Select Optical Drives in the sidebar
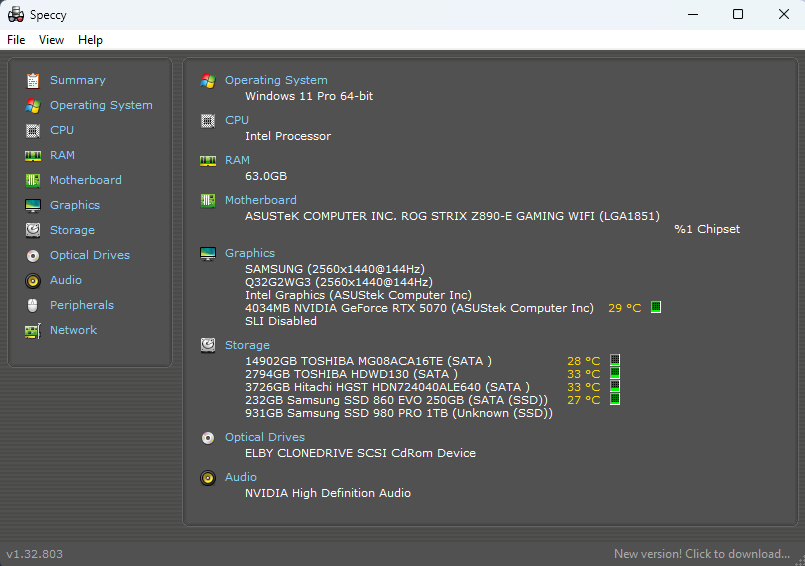The height and width of the screenshot is (566, 805). [90, 255]
